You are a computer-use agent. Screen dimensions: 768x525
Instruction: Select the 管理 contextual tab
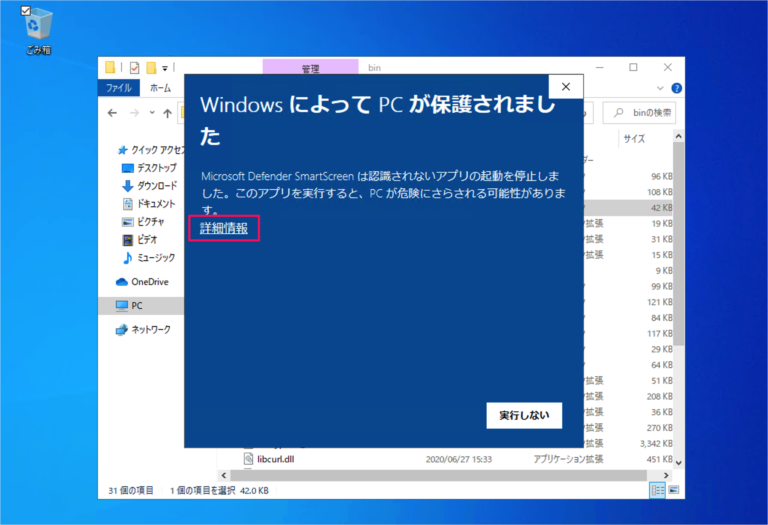[x=311, y=68]
